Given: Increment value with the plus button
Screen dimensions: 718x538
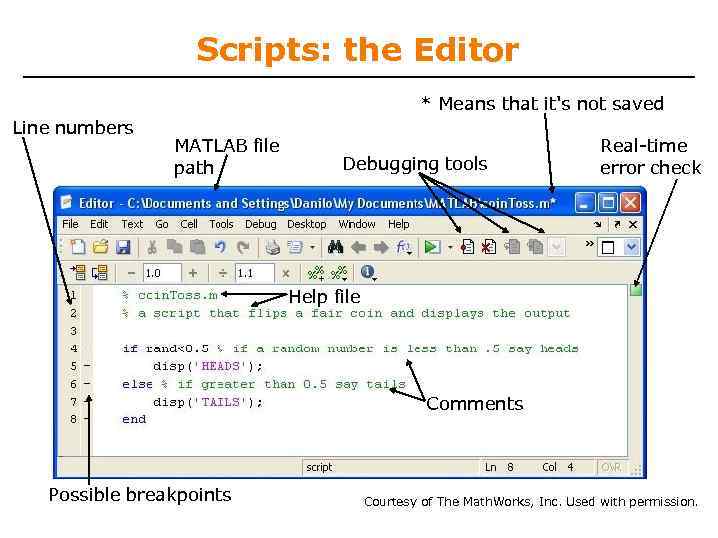Looking at the screenshot, I should (193, 273).
